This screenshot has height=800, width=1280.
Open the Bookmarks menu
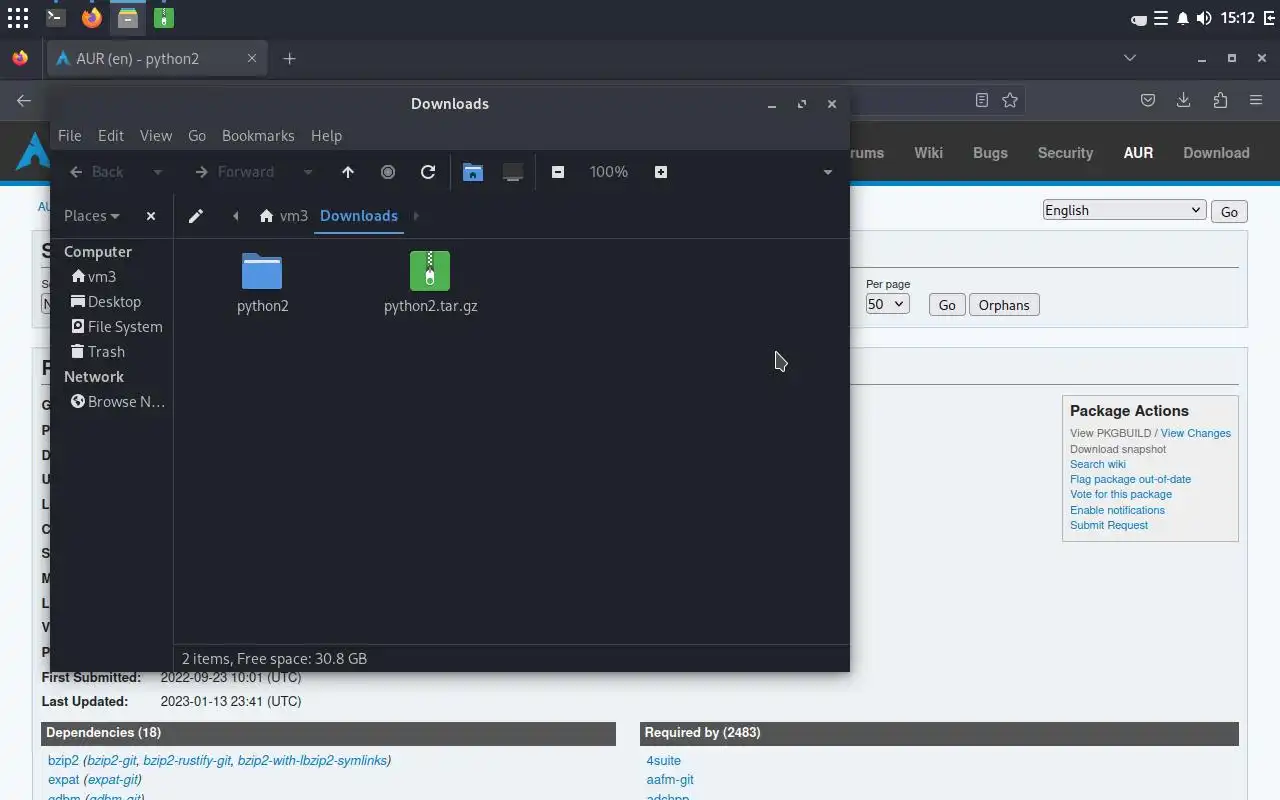[x=258, y=136]
